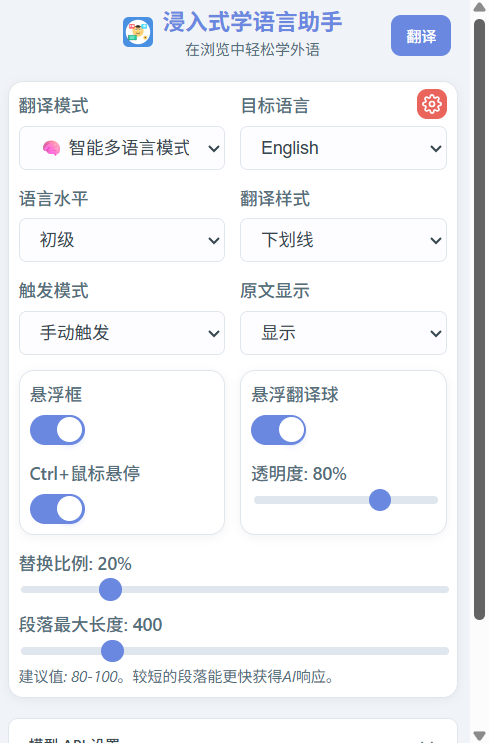
Task: Click the vertical scrollbar thumb
Action: pyautogui.click(x=480, y=319)
